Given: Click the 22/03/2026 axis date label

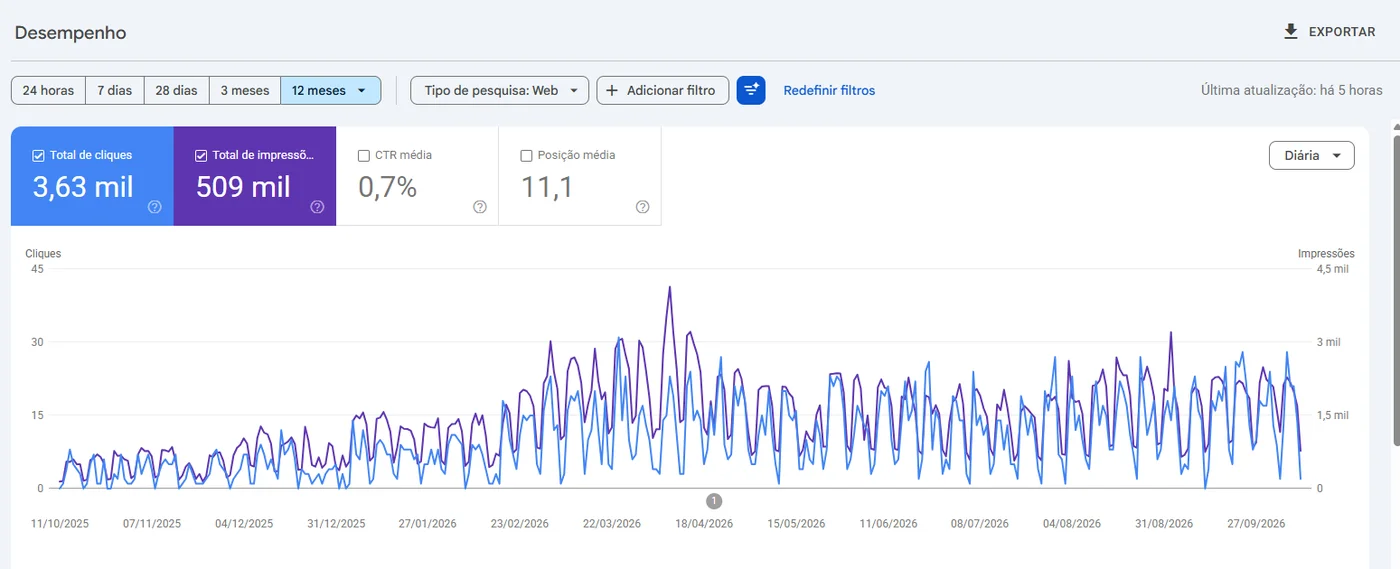Looking at the screenshot, I should [x=612, y=523].
